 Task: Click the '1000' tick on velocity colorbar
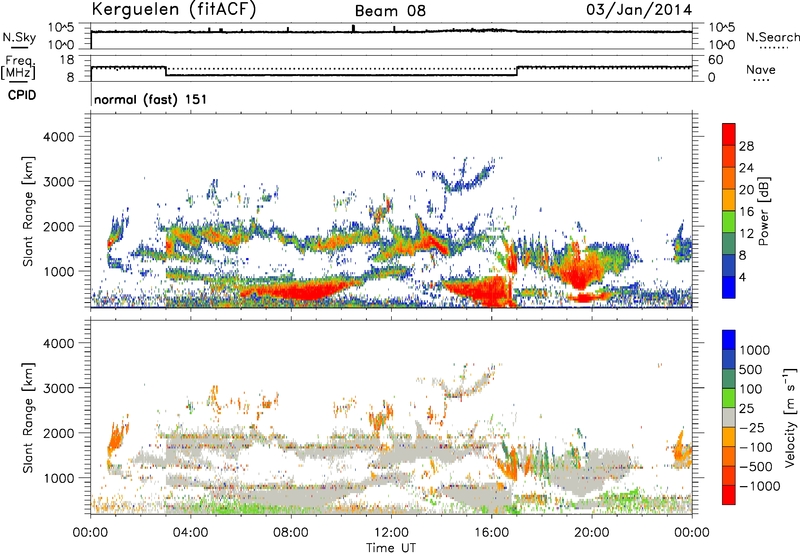[x=754, y=350]
